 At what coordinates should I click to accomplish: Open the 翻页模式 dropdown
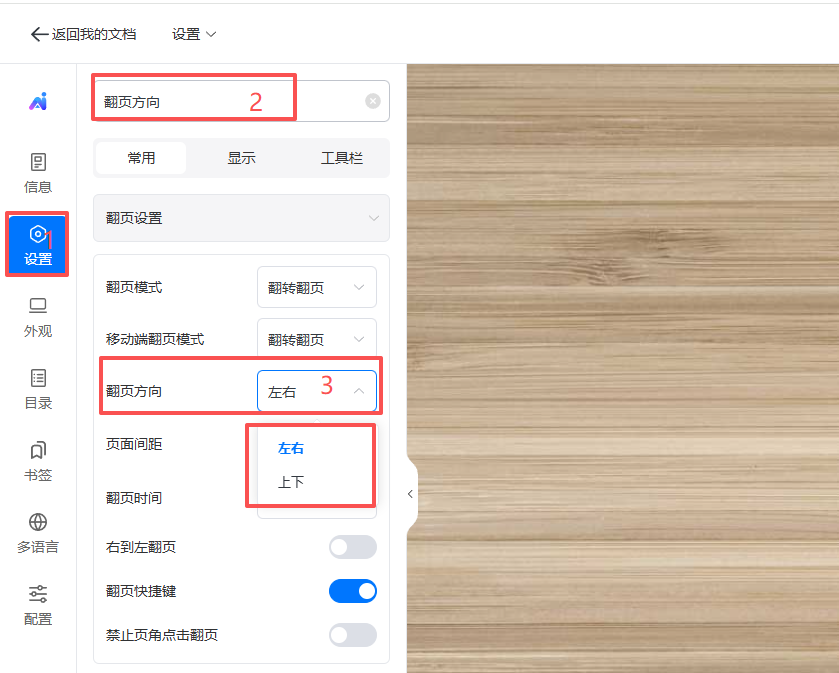(316, 287)
